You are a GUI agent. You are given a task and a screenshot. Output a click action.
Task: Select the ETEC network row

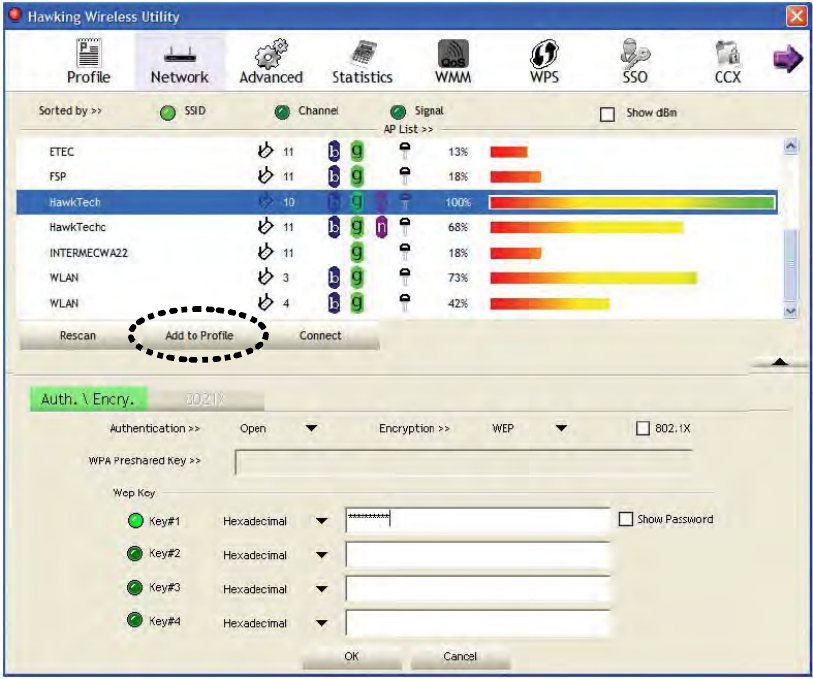[397, 152]
